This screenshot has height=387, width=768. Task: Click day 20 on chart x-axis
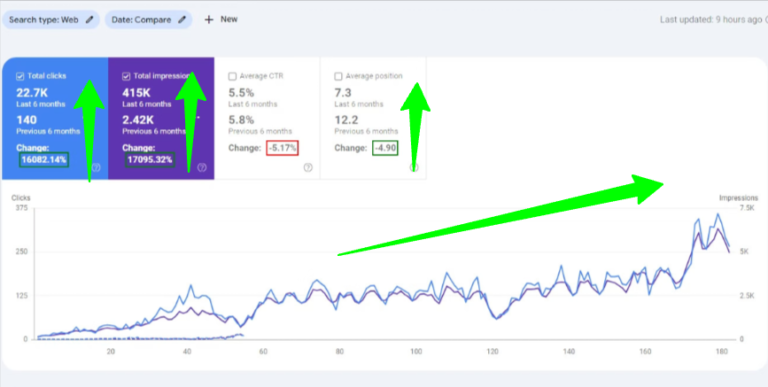point(111,351)
